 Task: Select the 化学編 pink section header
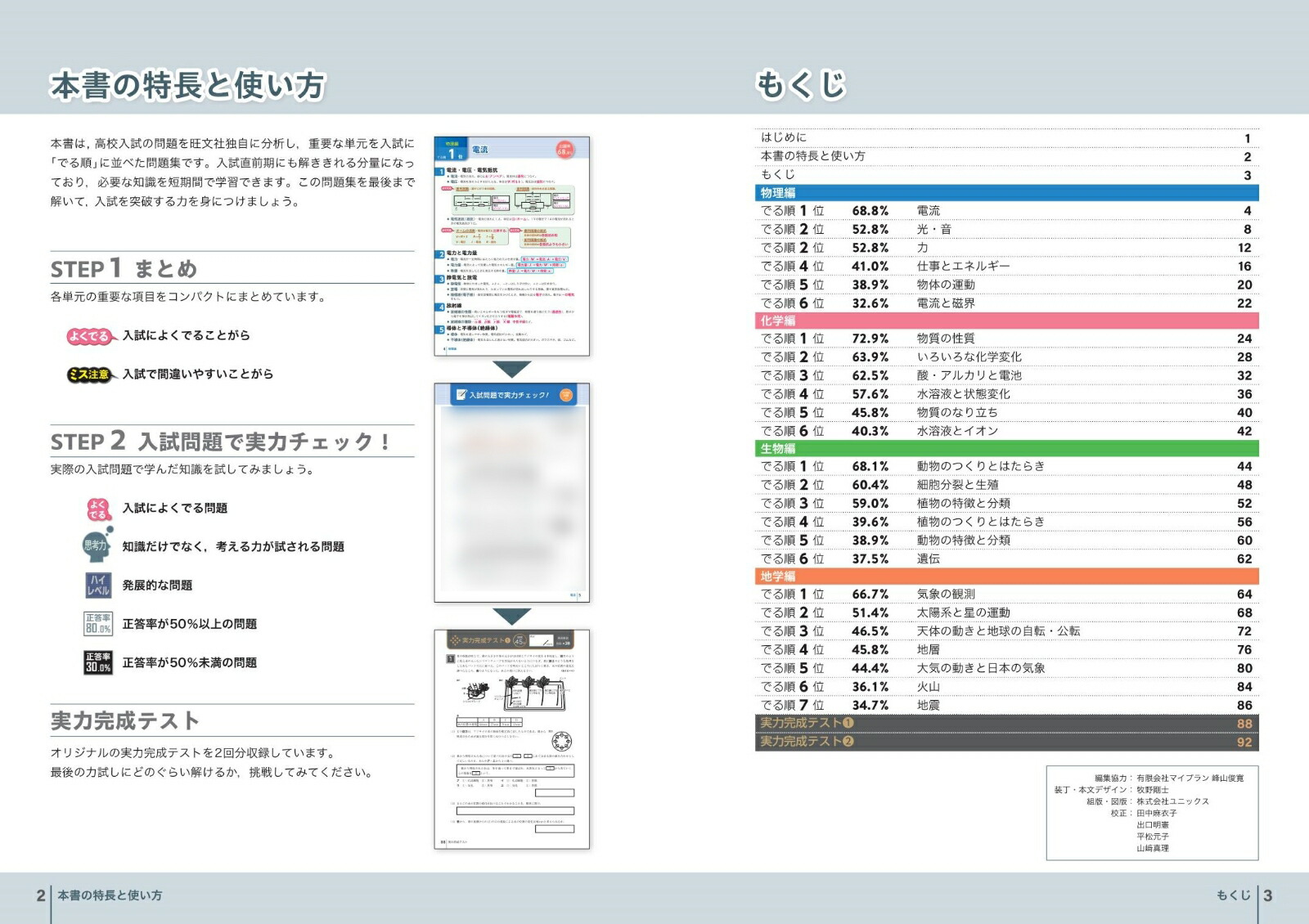coord(1007,321)
